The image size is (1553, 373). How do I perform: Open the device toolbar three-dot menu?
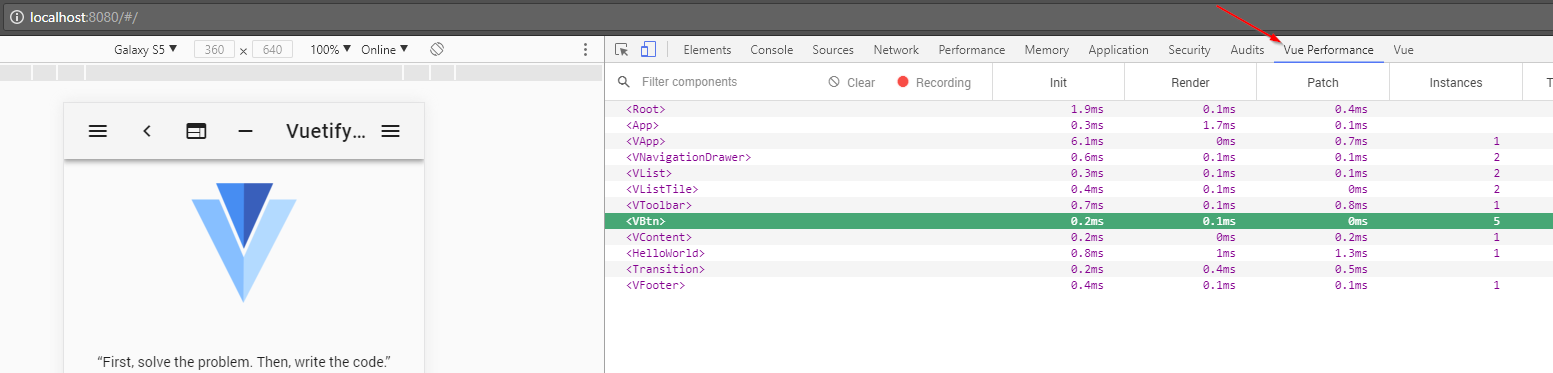(586, 49)
